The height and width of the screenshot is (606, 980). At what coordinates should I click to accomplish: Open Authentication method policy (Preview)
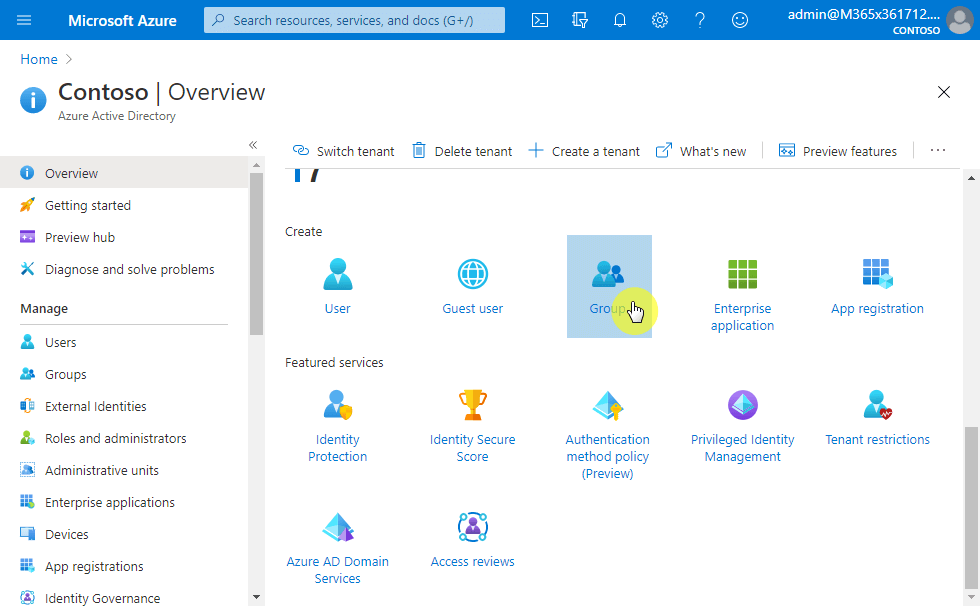coord(608,434)
